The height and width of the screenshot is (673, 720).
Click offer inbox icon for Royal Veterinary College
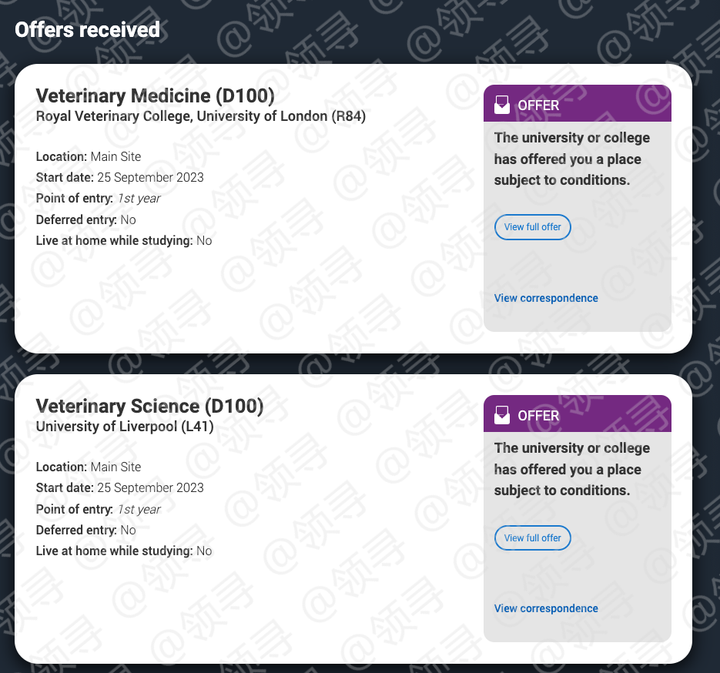coord(502,104)
